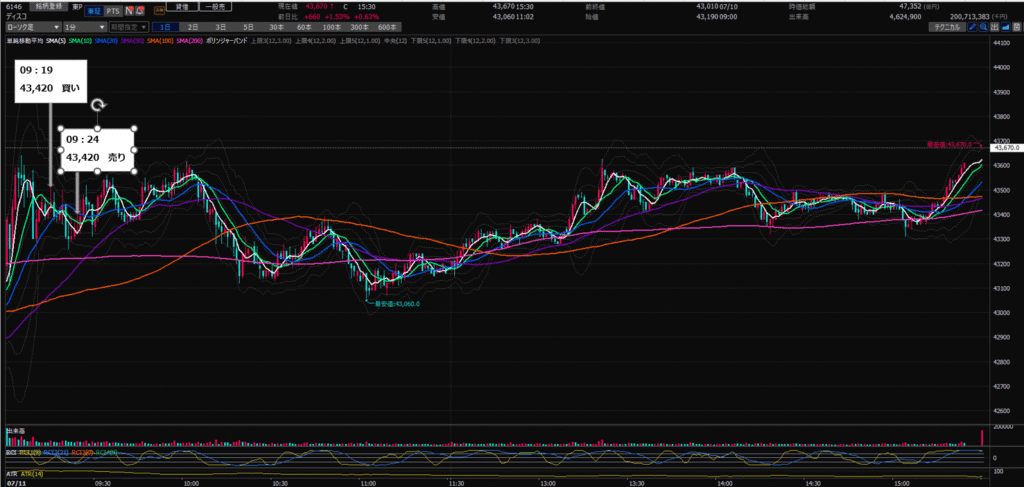
Task: Click the 出 output icon button
Action: pos(995,27)
